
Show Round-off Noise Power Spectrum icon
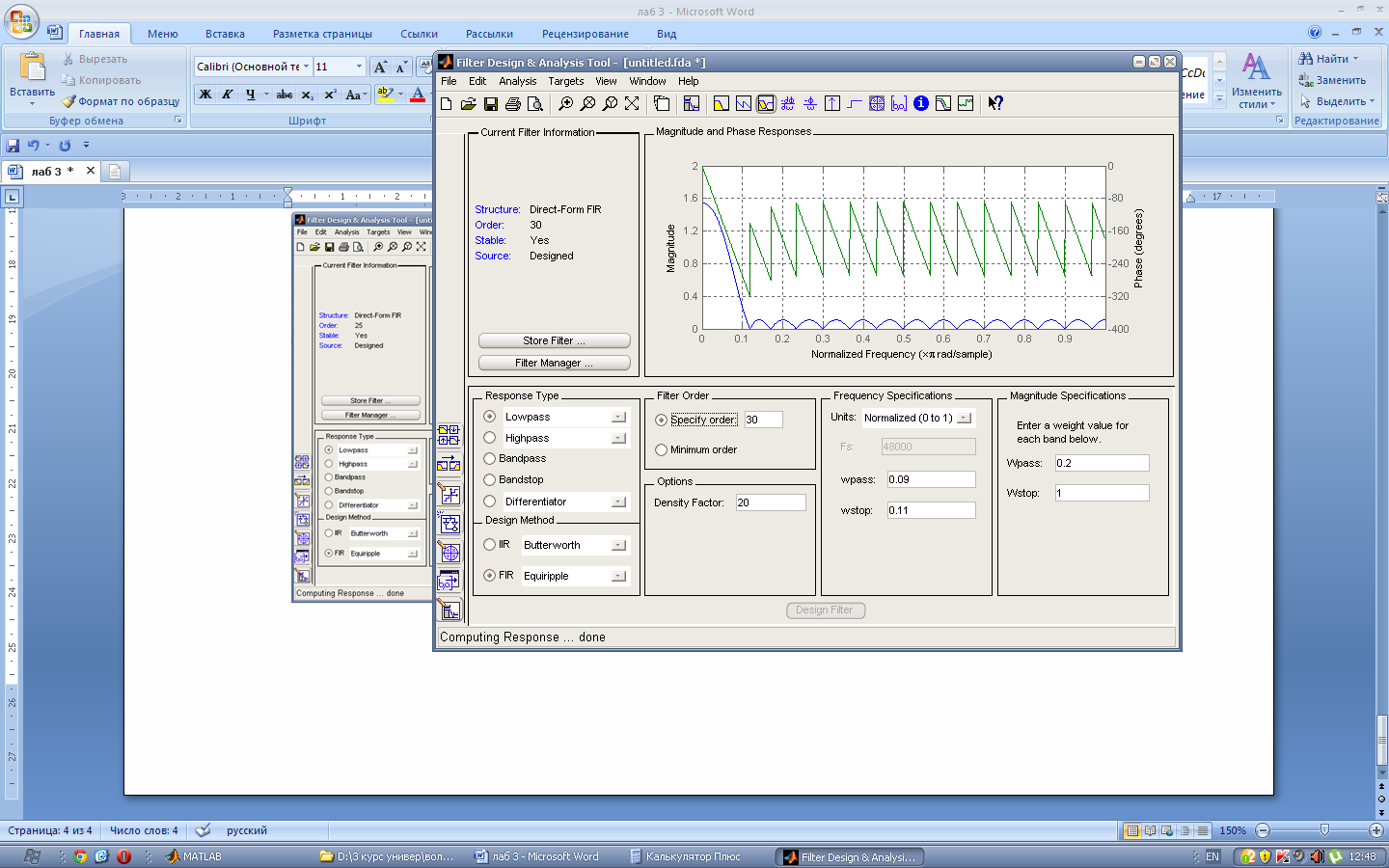[966, 103]
